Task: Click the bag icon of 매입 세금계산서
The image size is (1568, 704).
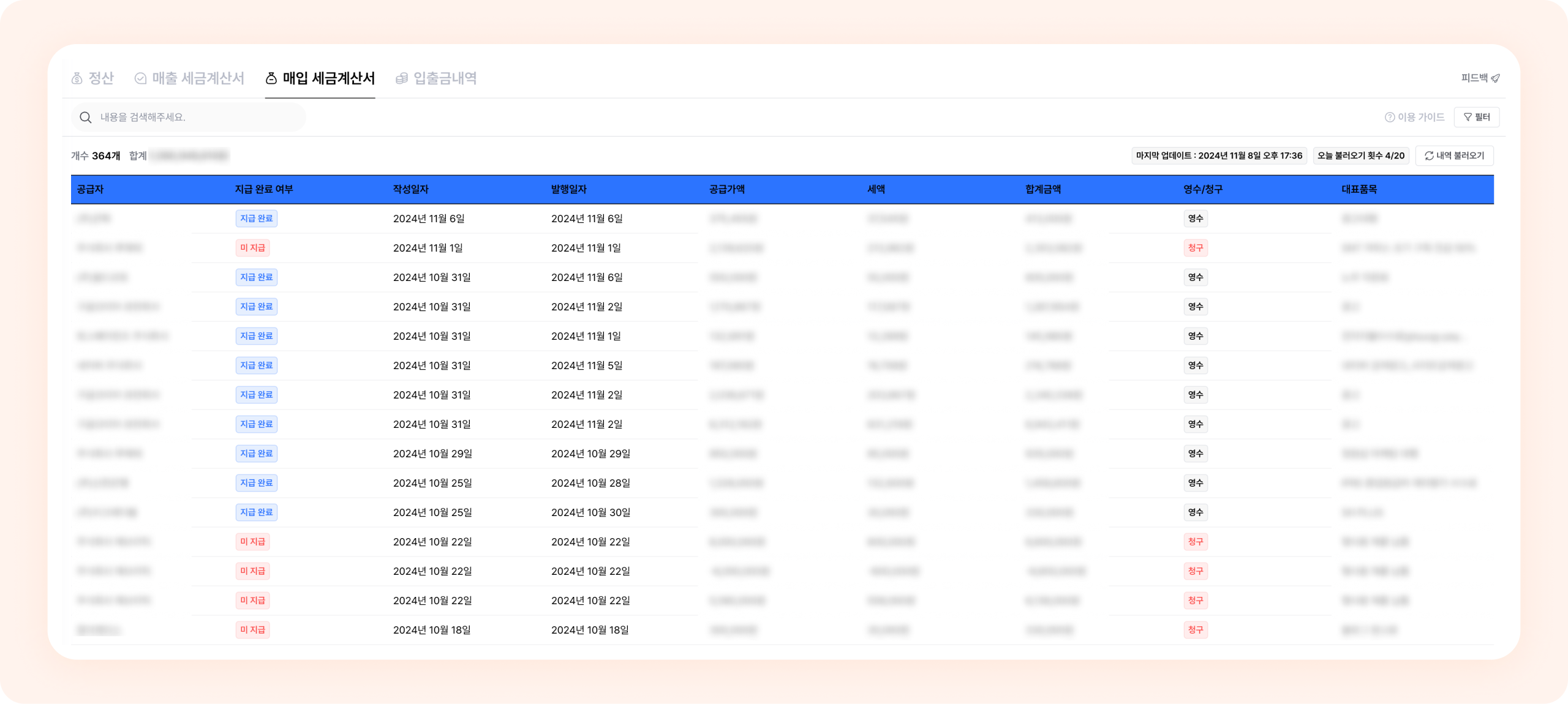Action: (271, 78)
